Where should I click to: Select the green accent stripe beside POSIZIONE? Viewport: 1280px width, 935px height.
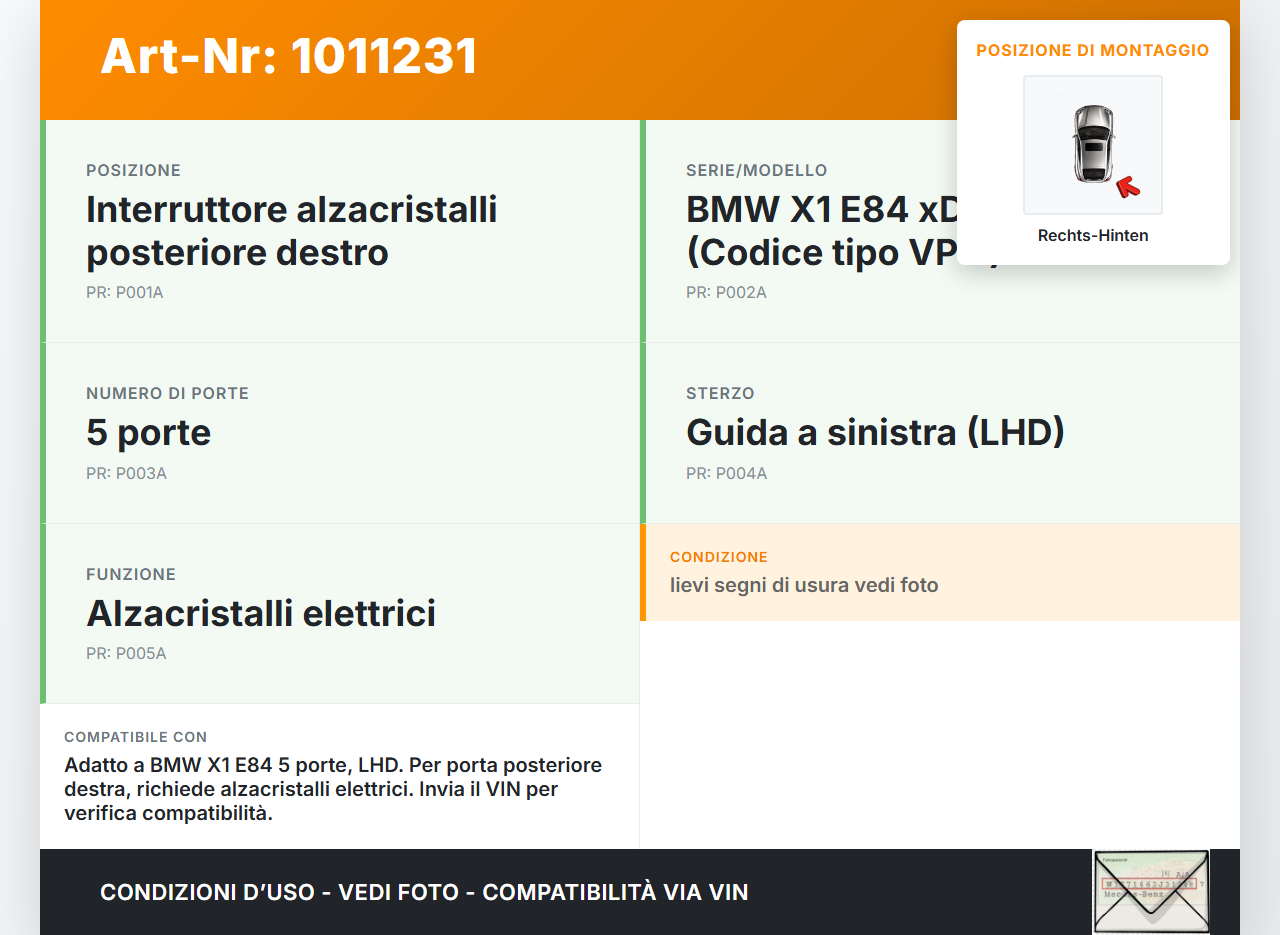coord(42,230)
